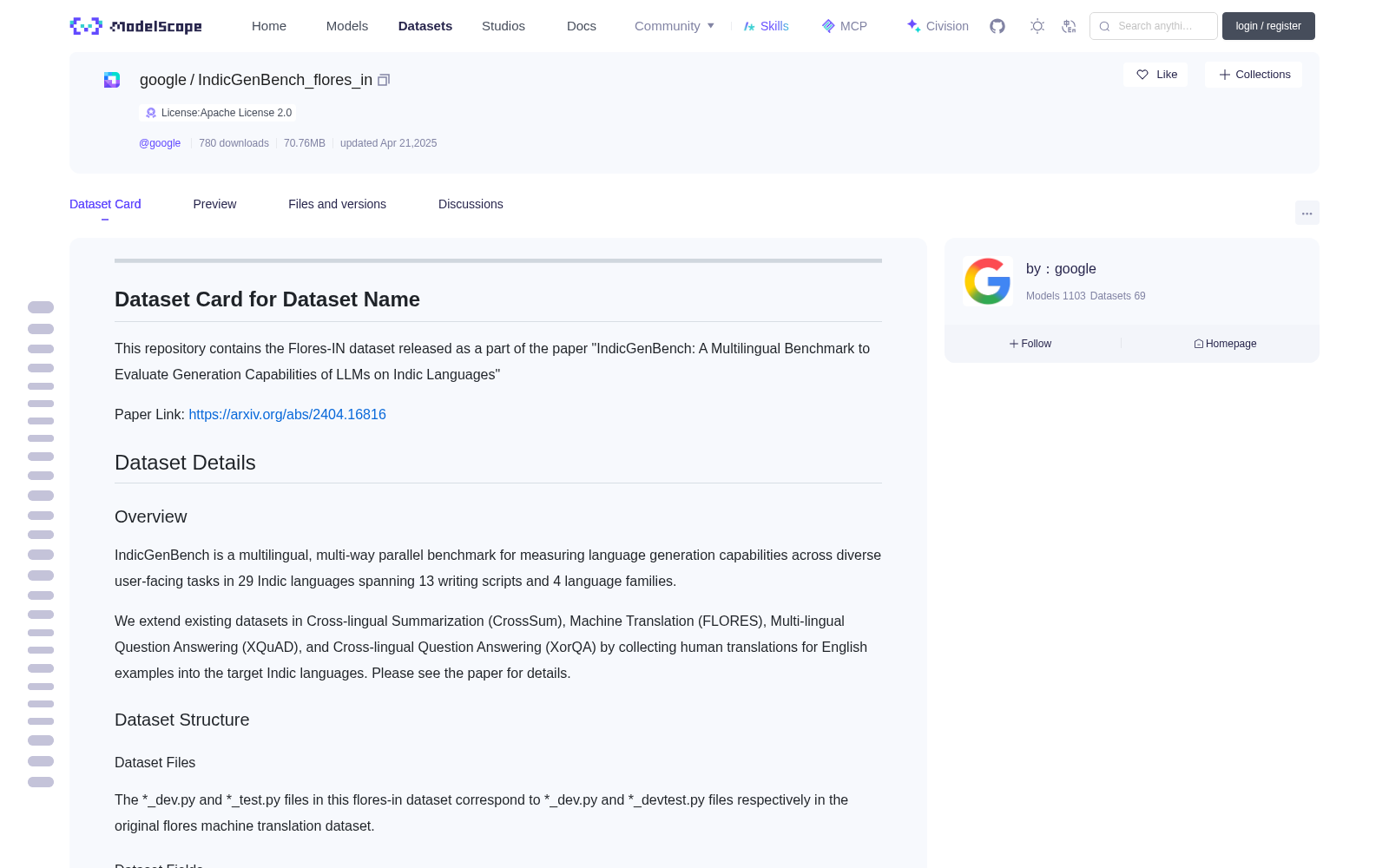The height and width of the screenshot is (868, 1389).
Task: Click the google namespace in the title
Action: point(163,80)
